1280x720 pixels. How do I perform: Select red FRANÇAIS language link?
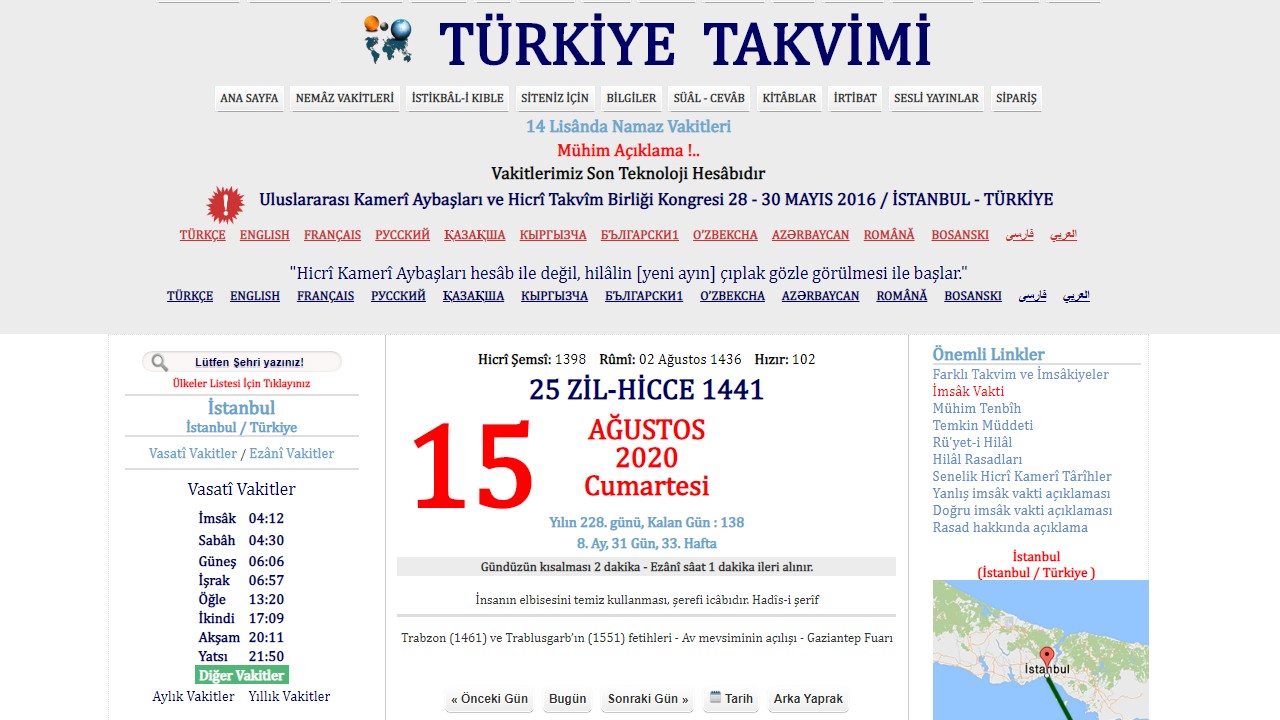tap(333, 235)
